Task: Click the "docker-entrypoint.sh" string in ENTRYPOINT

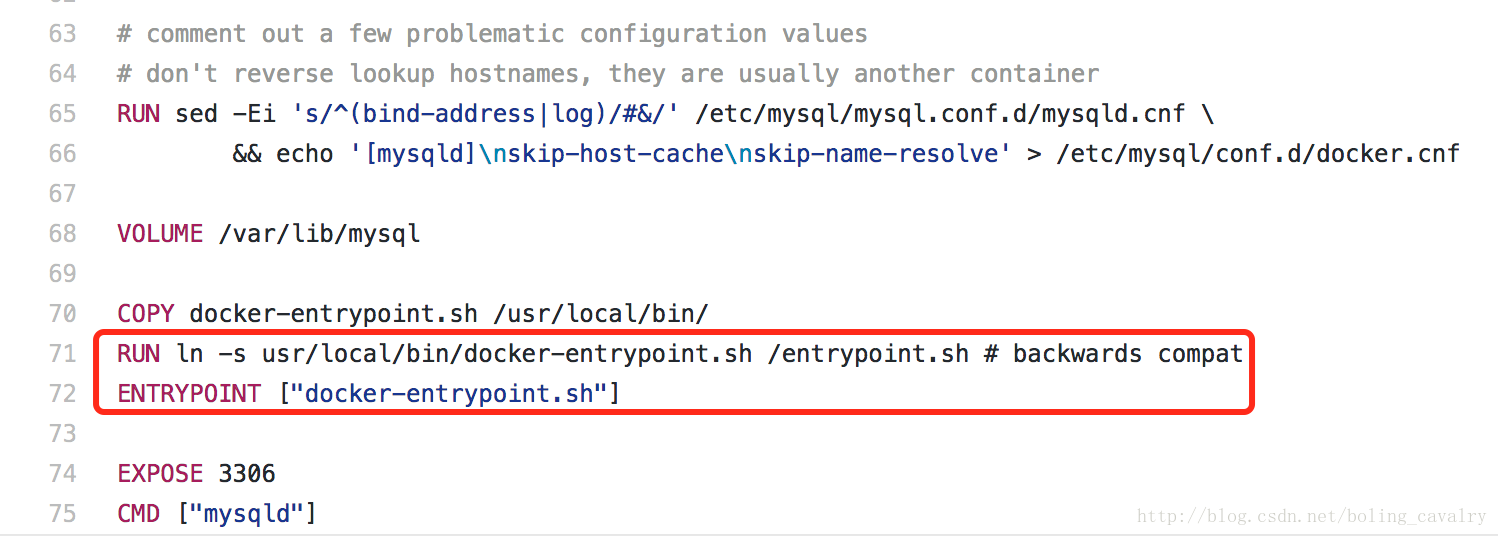Action: click(x=450, y=394)
